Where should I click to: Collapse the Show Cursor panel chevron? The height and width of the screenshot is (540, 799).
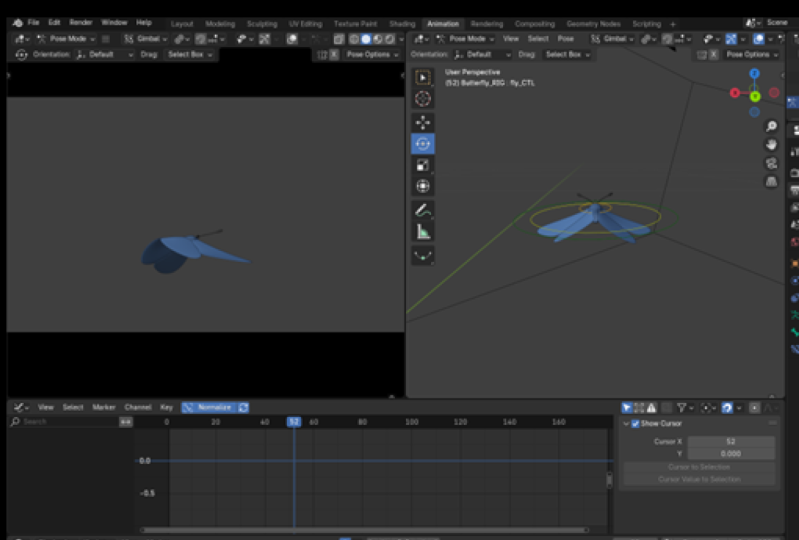[x=626, y=424]
